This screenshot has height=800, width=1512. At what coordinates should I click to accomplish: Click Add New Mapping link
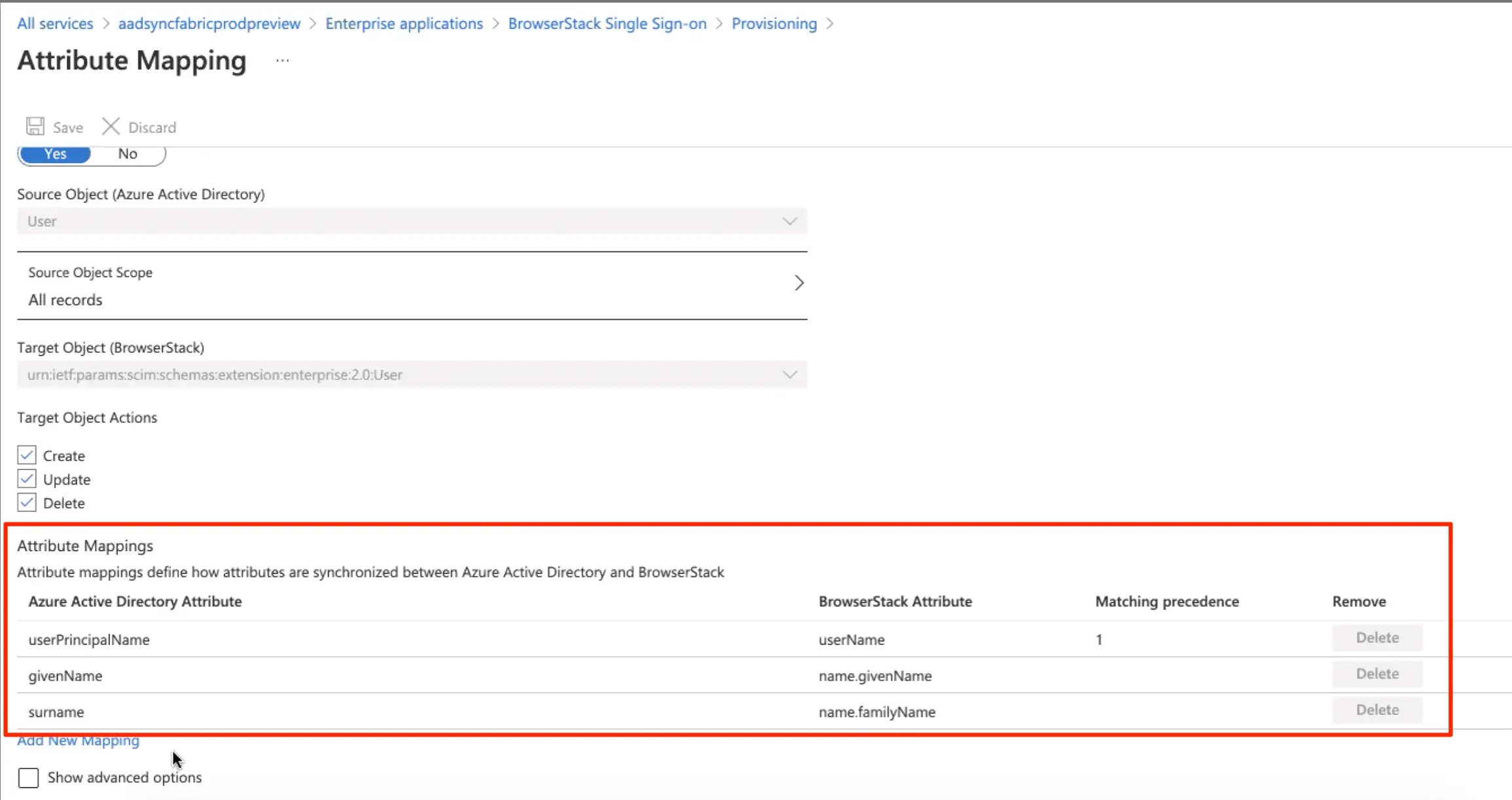click(78, 741)
